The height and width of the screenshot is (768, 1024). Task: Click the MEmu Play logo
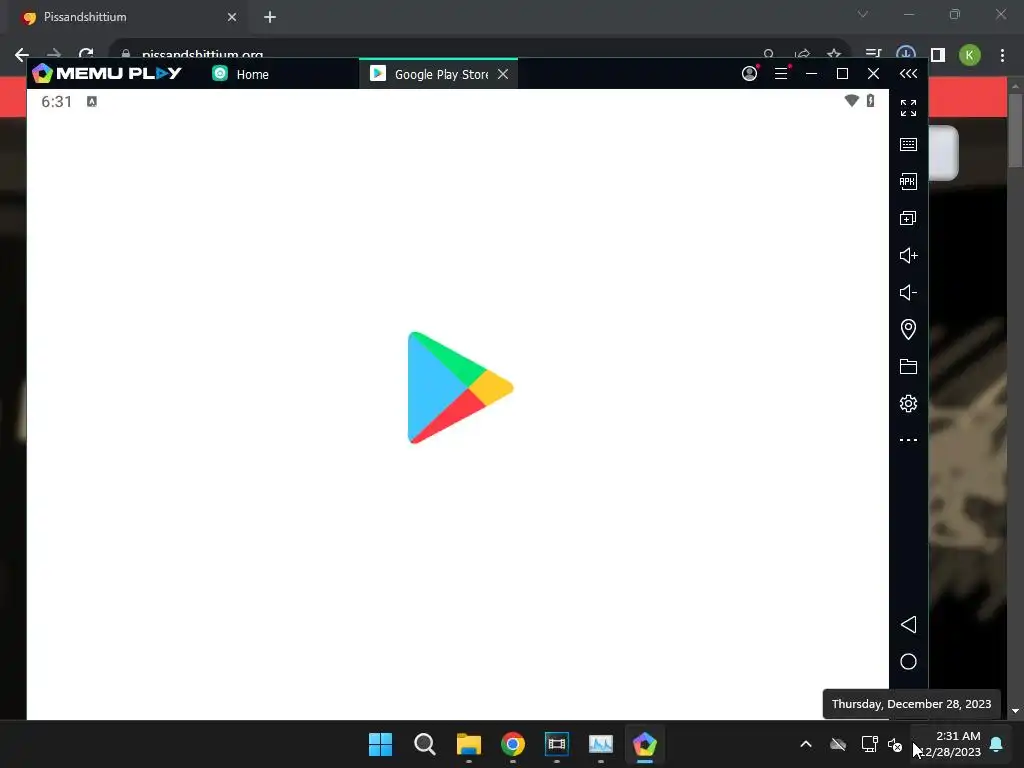click(x=106, y=73)
